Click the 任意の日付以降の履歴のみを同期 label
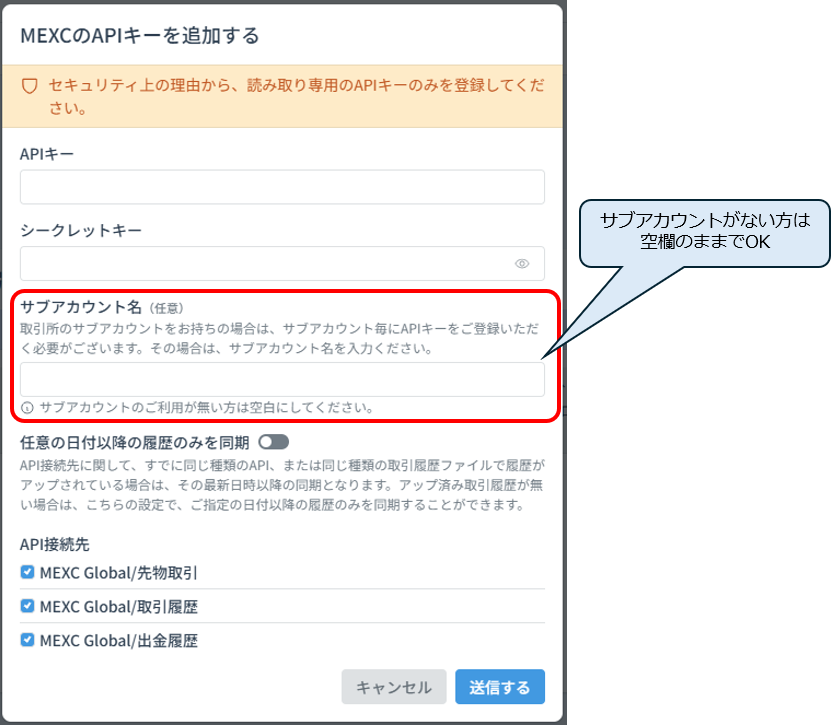Screen dimensions: 831x725 135,443
